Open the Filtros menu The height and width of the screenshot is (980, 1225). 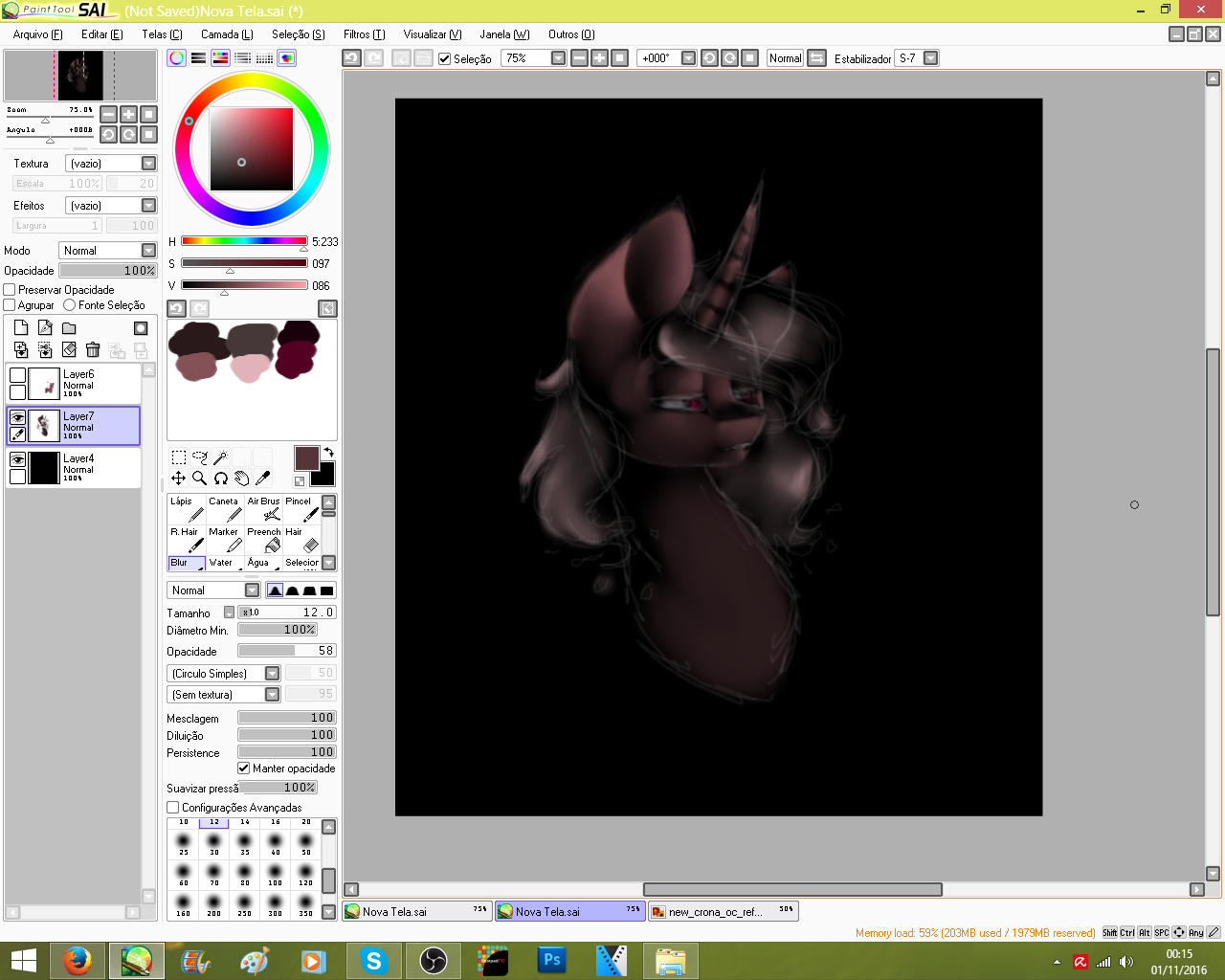tap(364, 34)
